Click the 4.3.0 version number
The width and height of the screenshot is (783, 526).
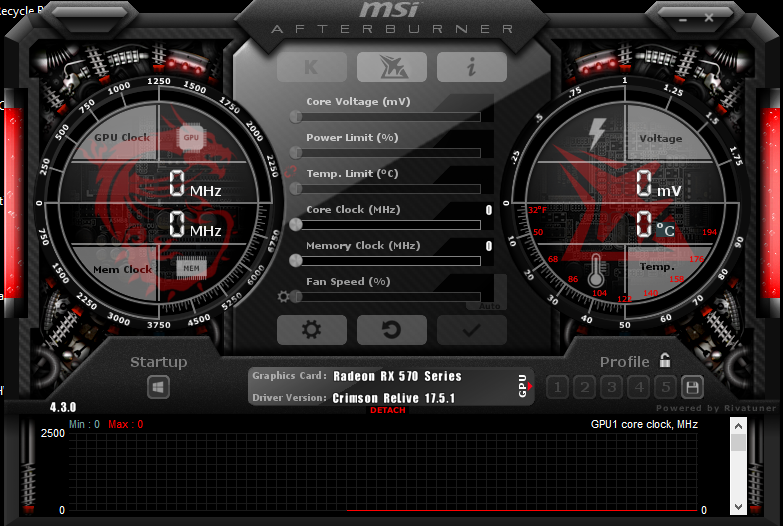coord(63,407)
